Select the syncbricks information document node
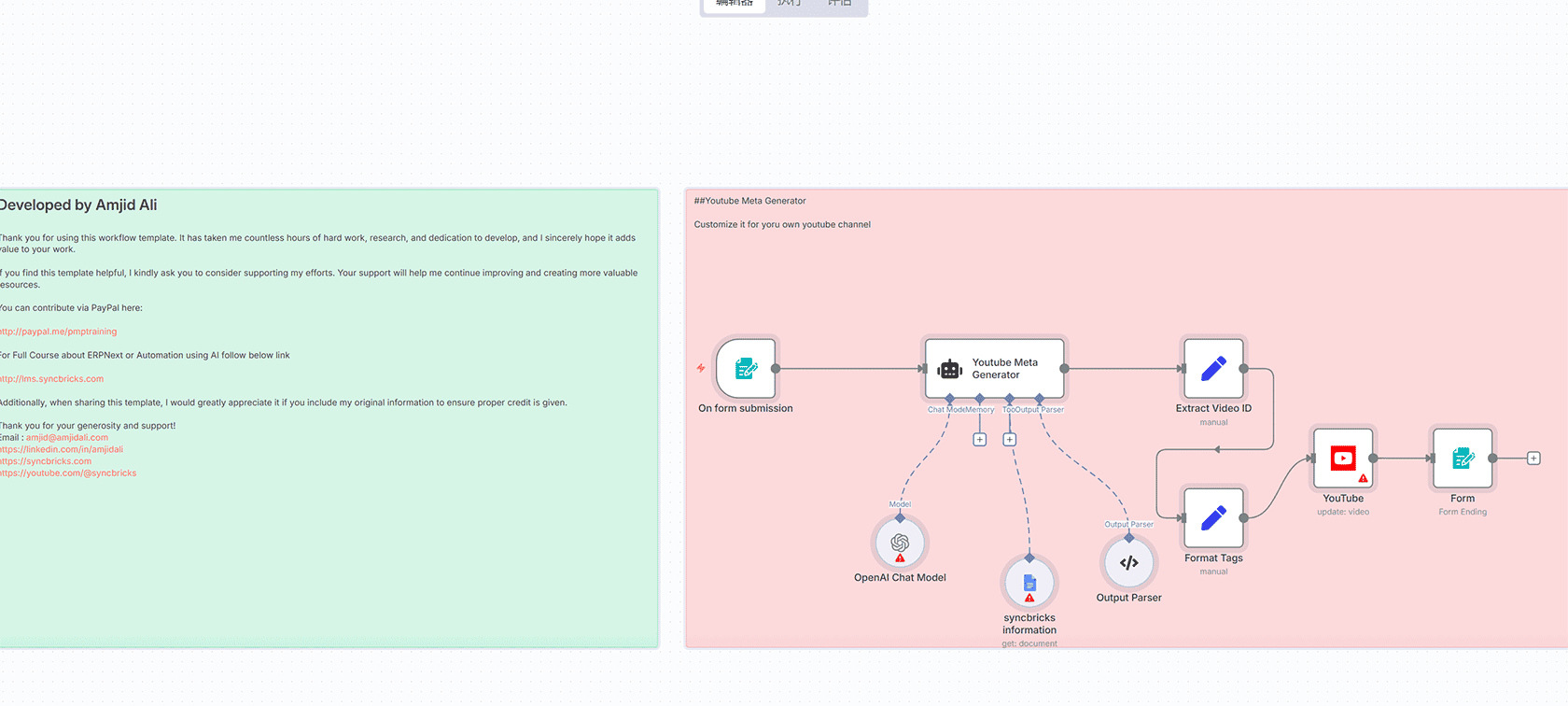Image resolution: width=1568 pixels, height=706 pixels. coord(1029,584)
